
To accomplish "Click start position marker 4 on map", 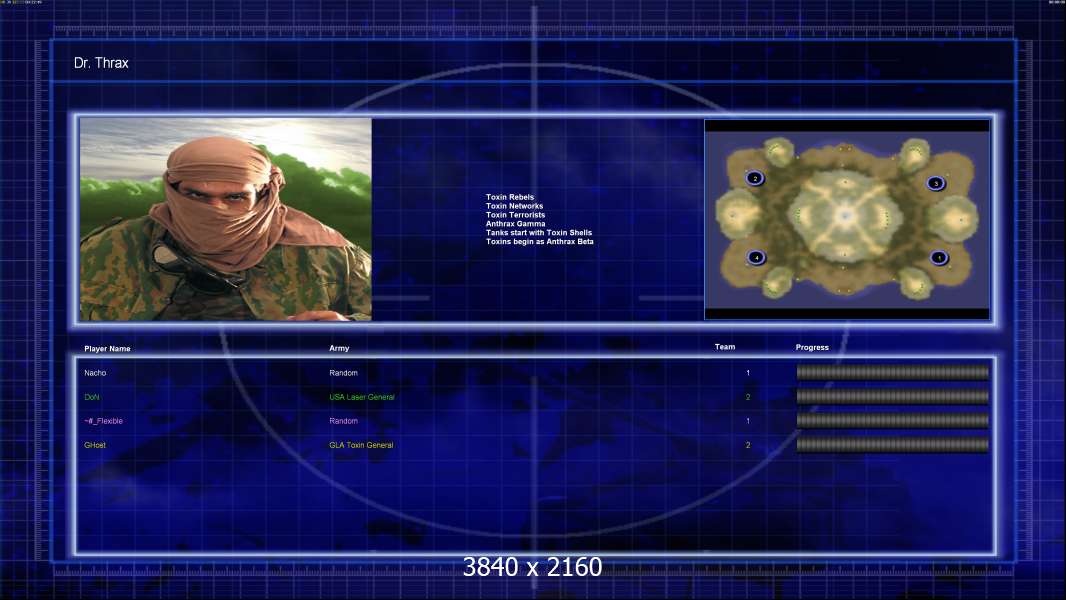I will coord(756,258).
